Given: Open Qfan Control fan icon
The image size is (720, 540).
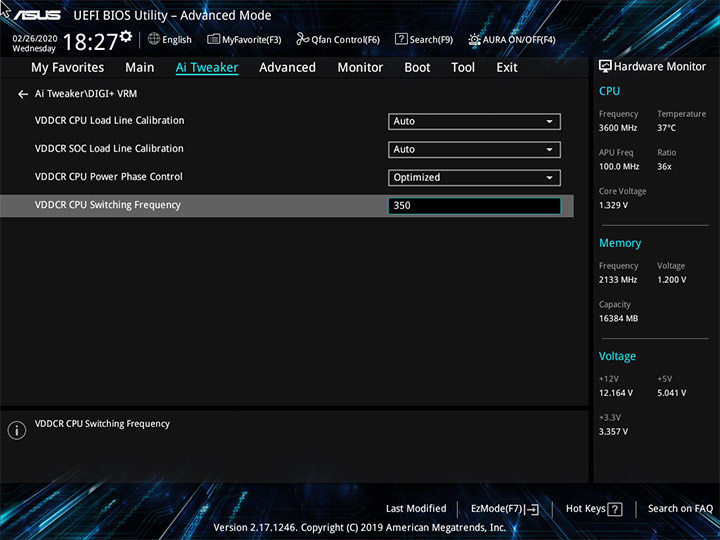Looking at the screenshot, I should click(x=302, y=39).
